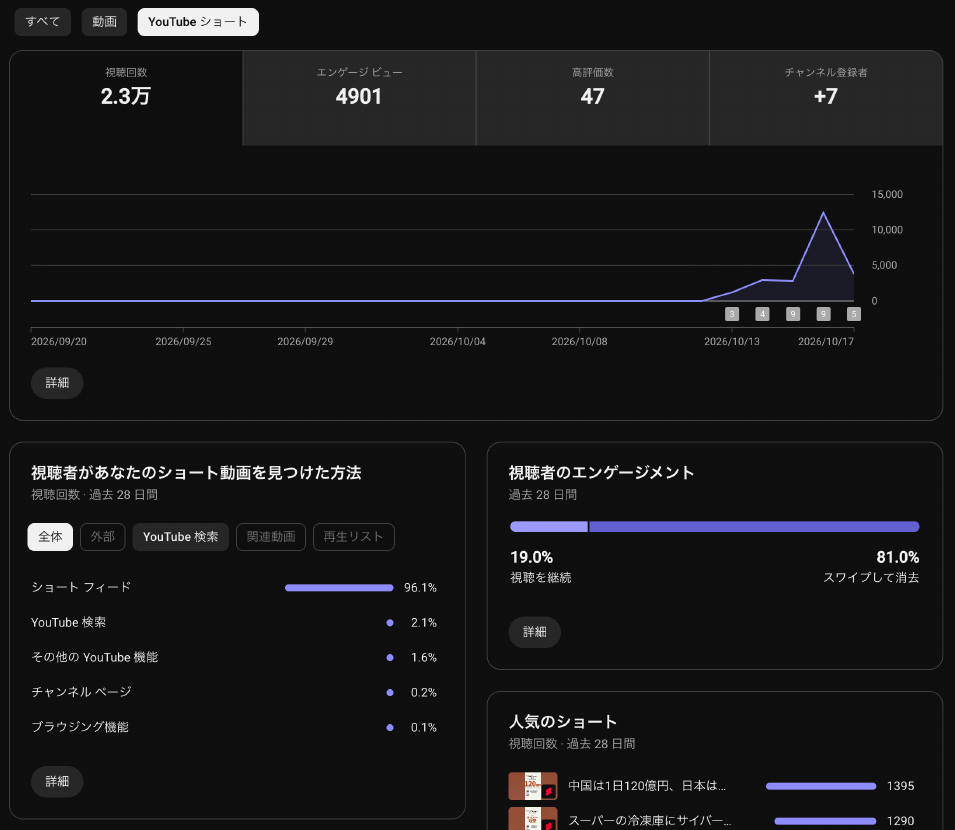
Task: Select the YouTube ショート tab
Action: [198, 22]
